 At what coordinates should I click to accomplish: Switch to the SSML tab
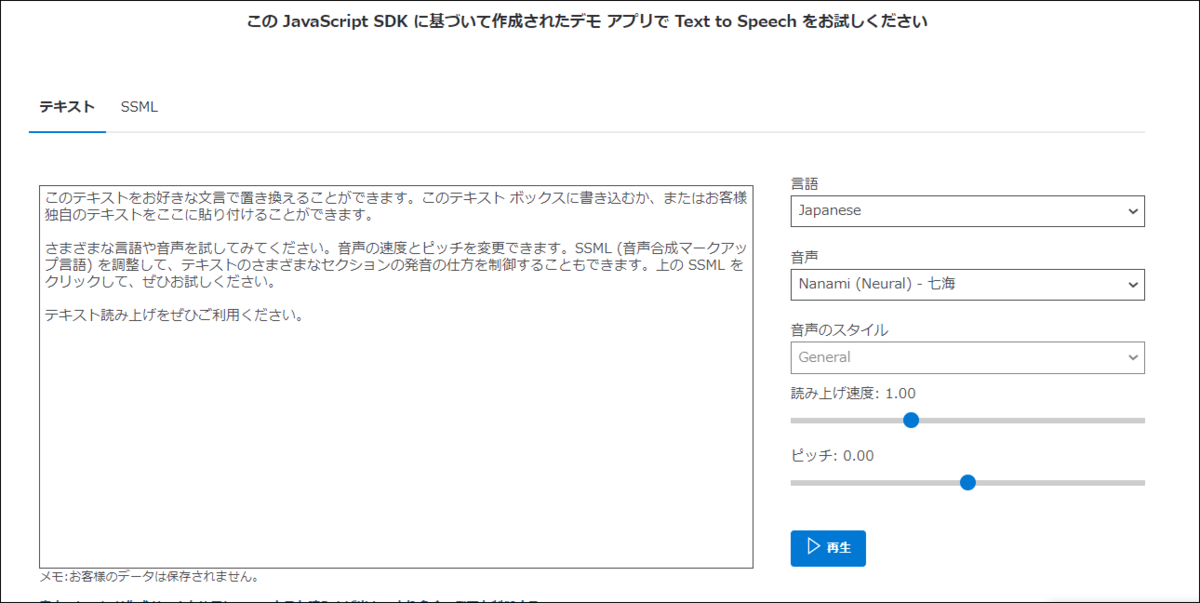point(139,107)
